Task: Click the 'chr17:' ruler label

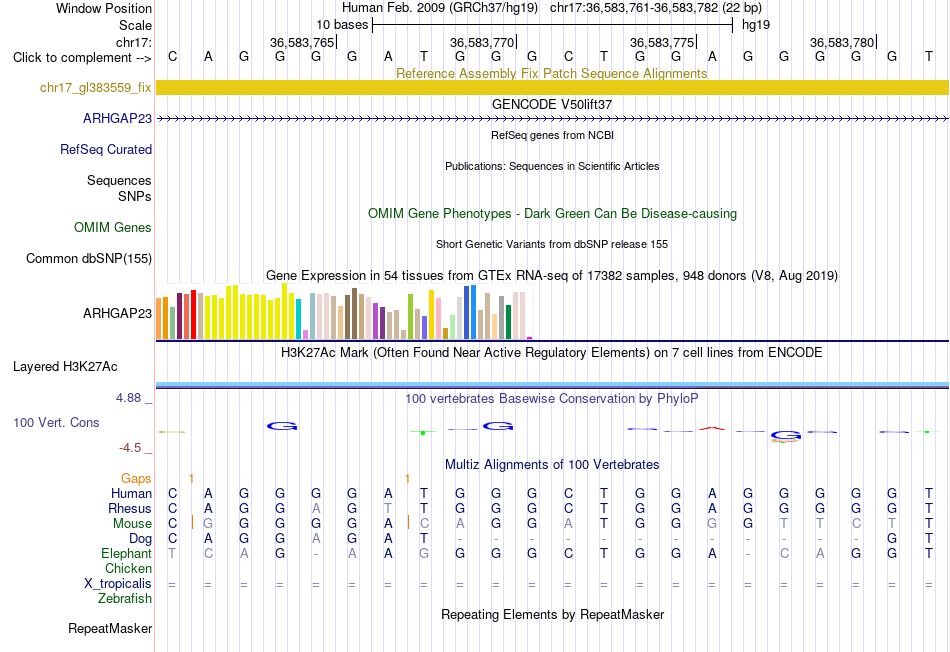Action: [x=134, y=42]
